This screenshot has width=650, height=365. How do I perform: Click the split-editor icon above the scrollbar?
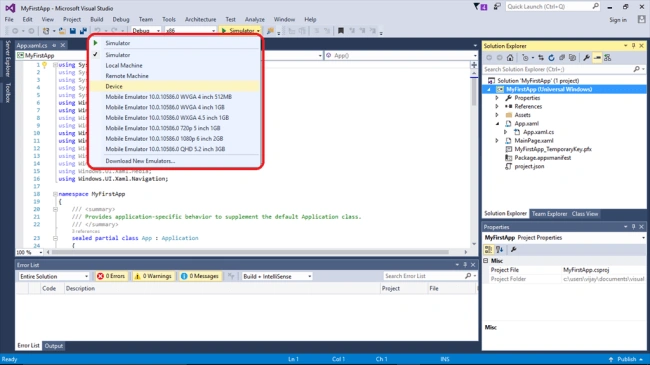click(x=474, y=65)
